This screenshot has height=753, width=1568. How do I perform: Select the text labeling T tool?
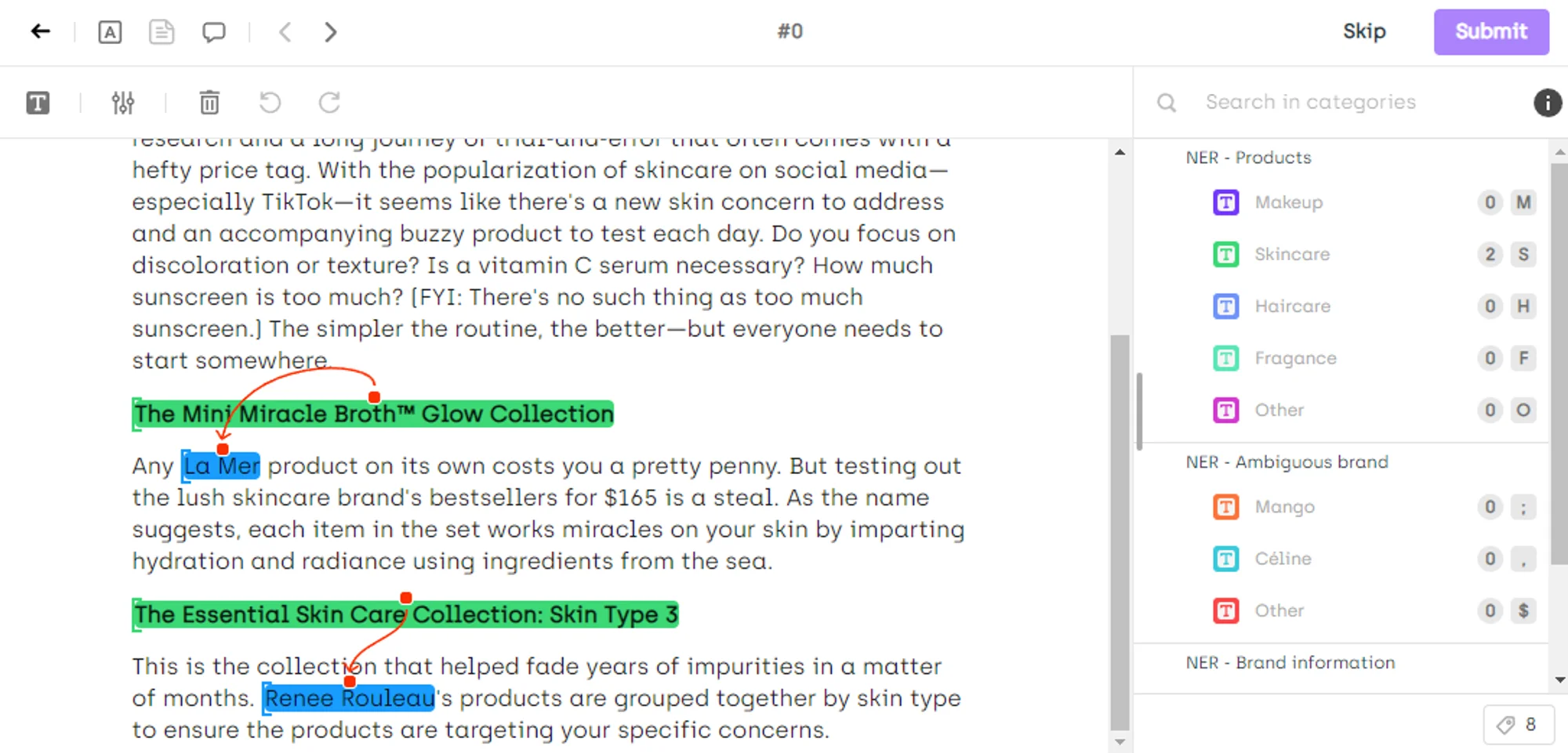pos(37,103)
